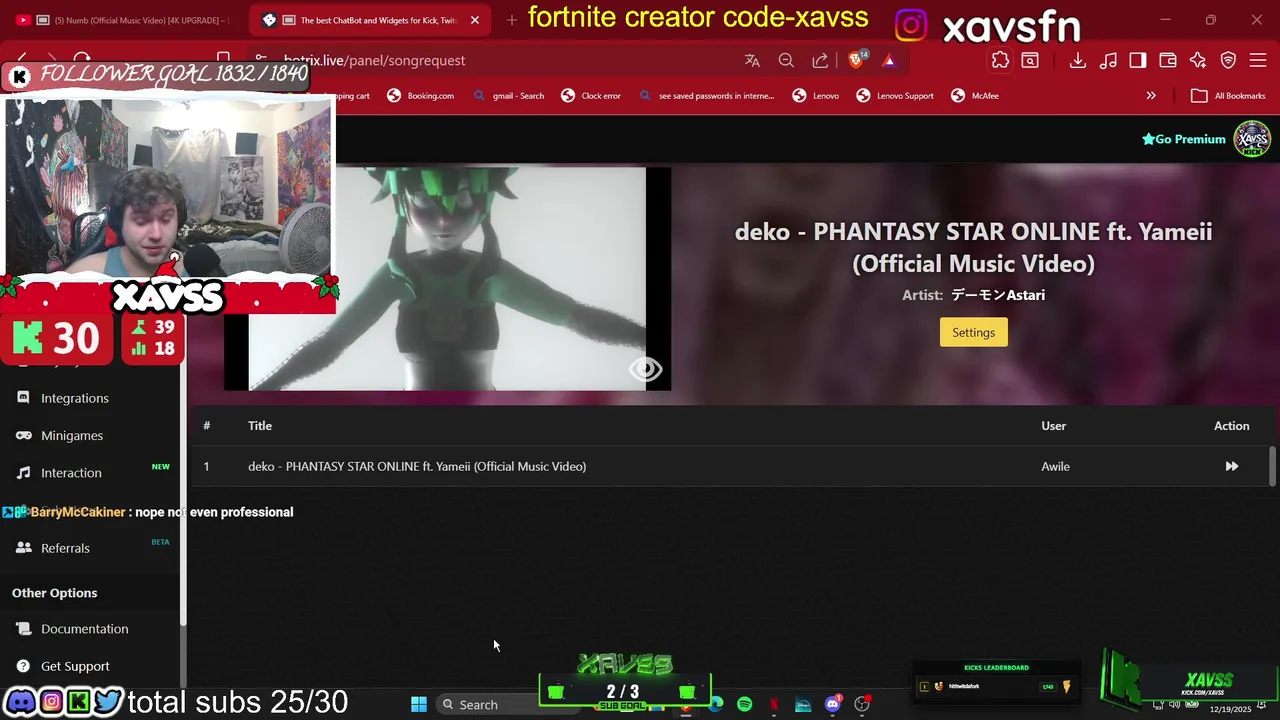The image size is (1280, 720).
Task: Click the Action column header
Action: point(1231,426)
